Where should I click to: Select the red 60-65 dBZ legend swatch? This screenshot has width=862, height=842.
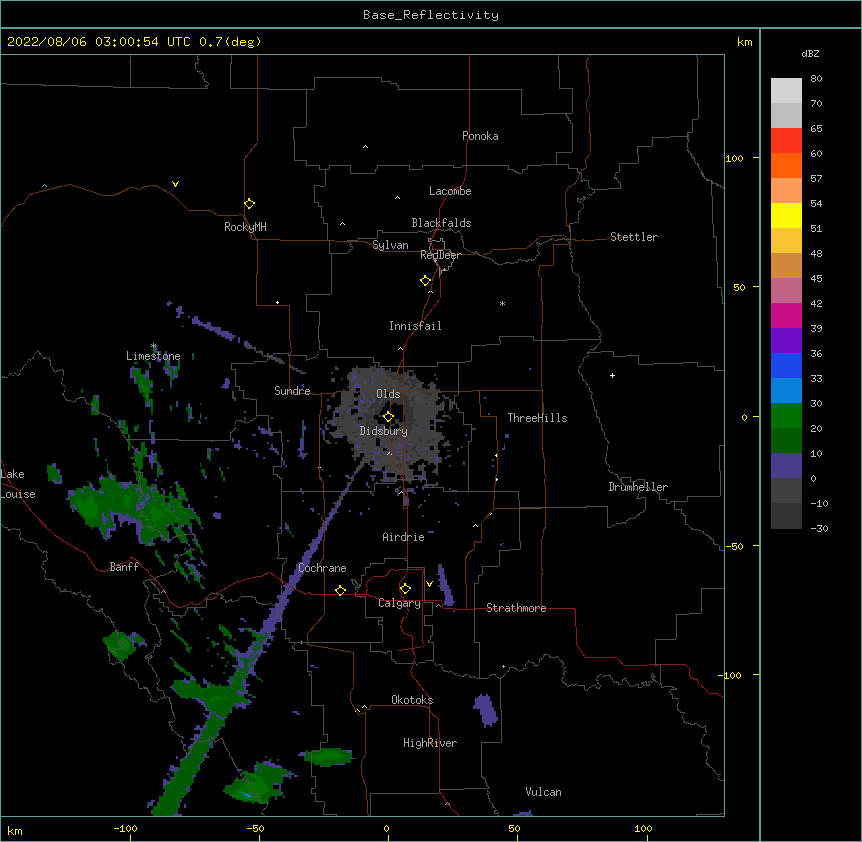coord(786,141)
